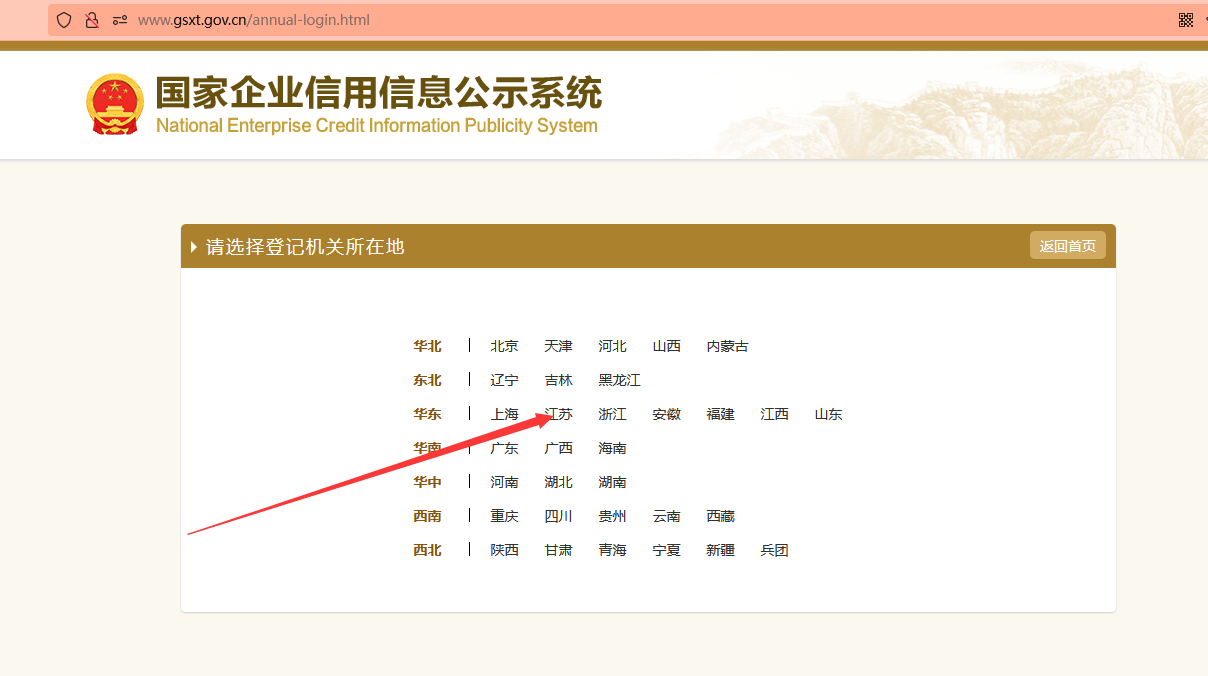
Task: Select 海南 province
Action: point(613,448)
